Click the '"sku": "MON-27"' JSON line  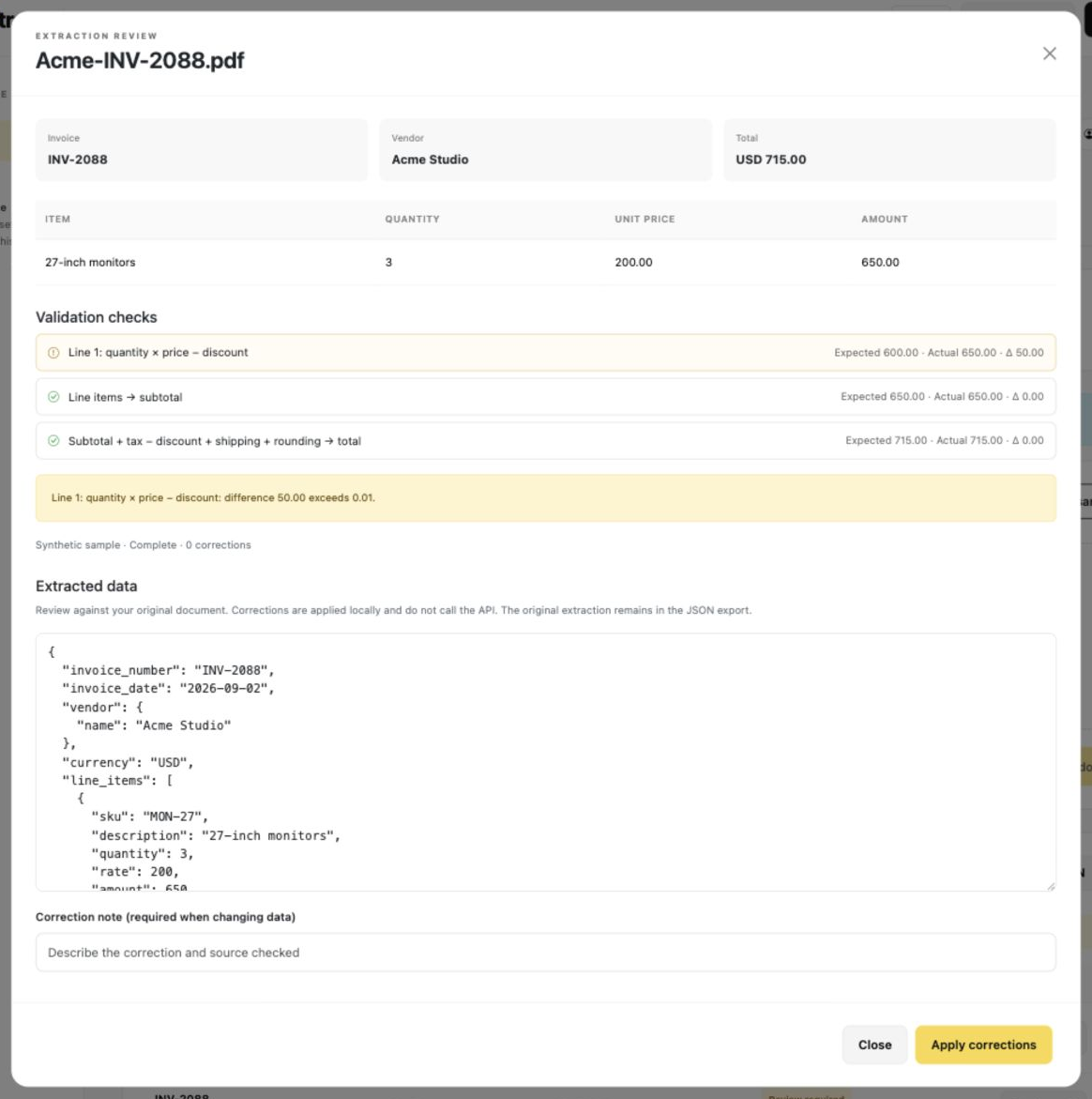tap(150, 817)
